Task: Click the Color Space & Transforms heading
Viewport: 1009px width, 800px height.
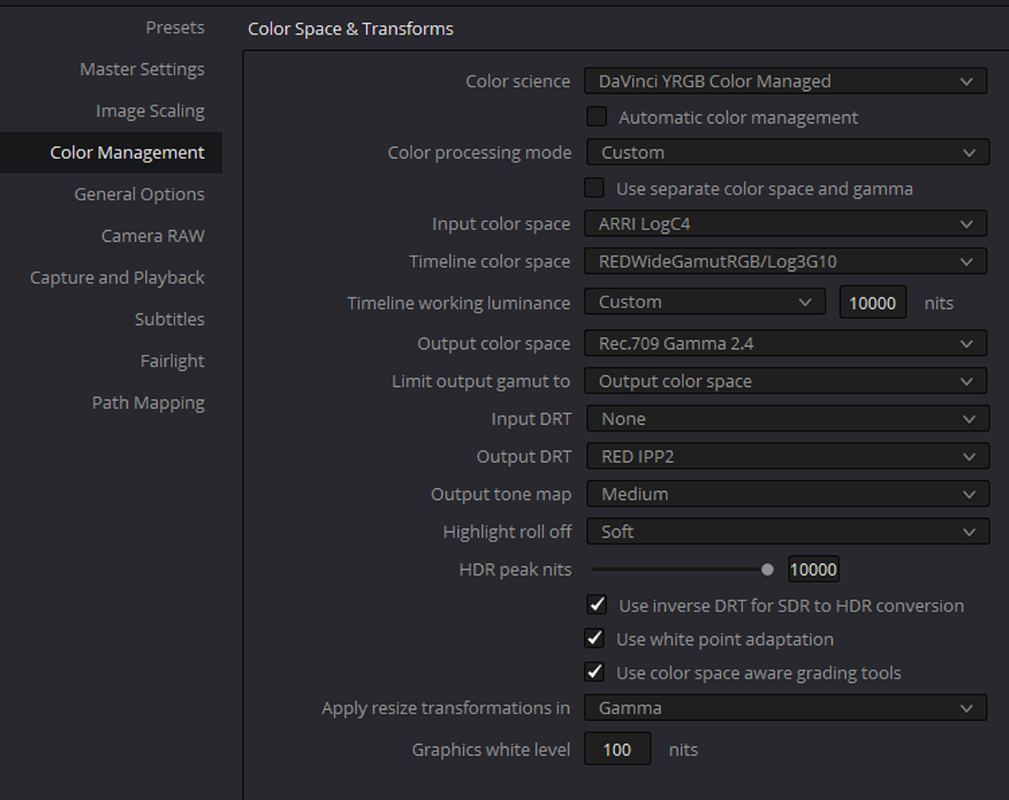Action: (x=351, y=29)
